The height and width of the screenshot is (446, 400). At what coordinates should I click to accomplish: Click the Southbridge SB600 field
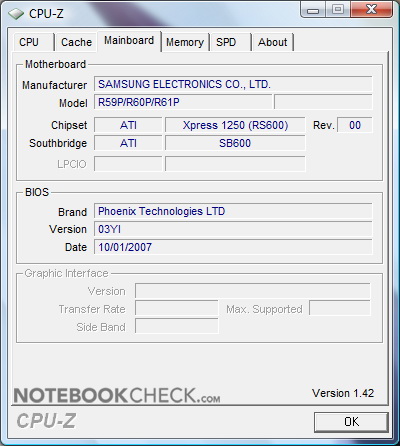pos(235,143)
